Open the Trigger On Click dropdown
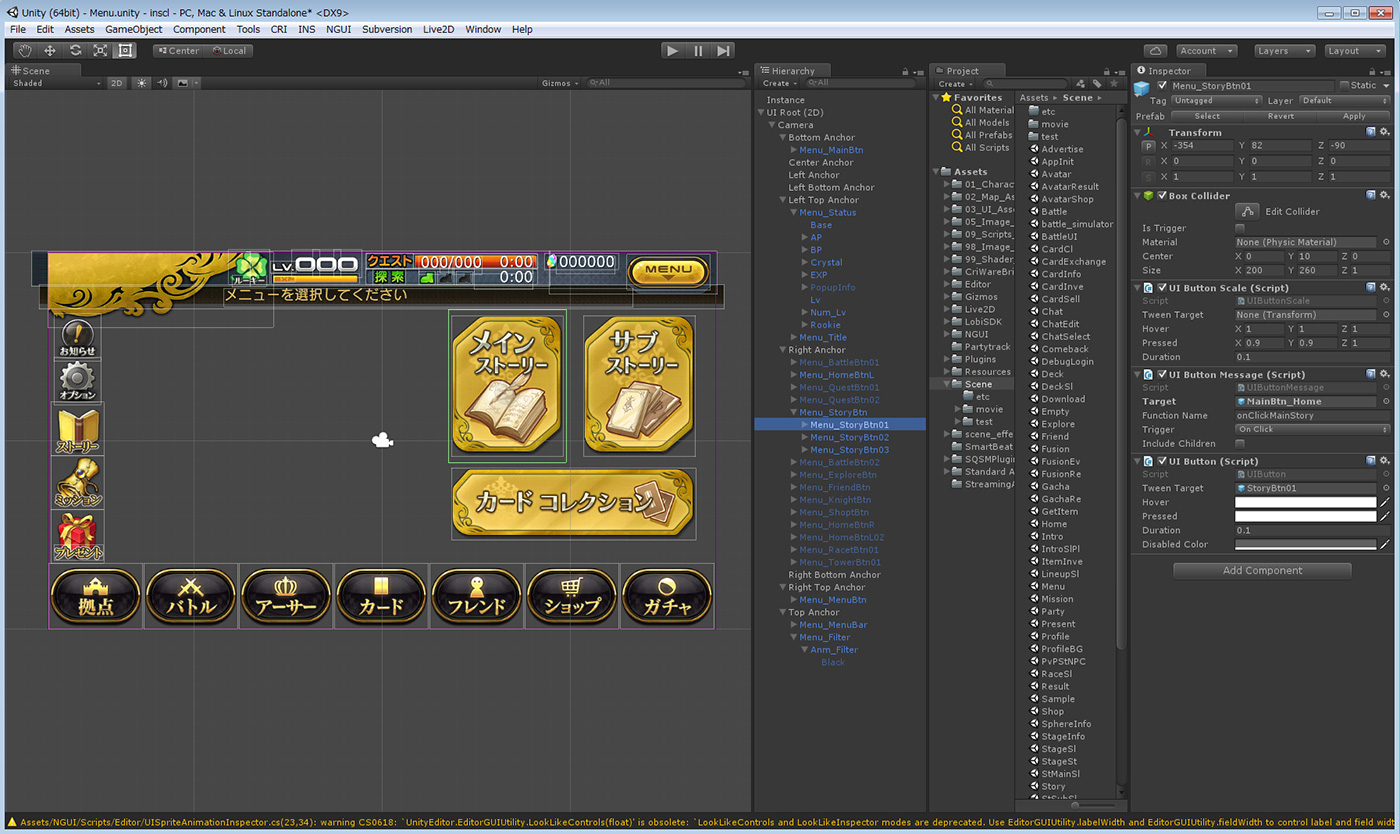 (1312, 429)
